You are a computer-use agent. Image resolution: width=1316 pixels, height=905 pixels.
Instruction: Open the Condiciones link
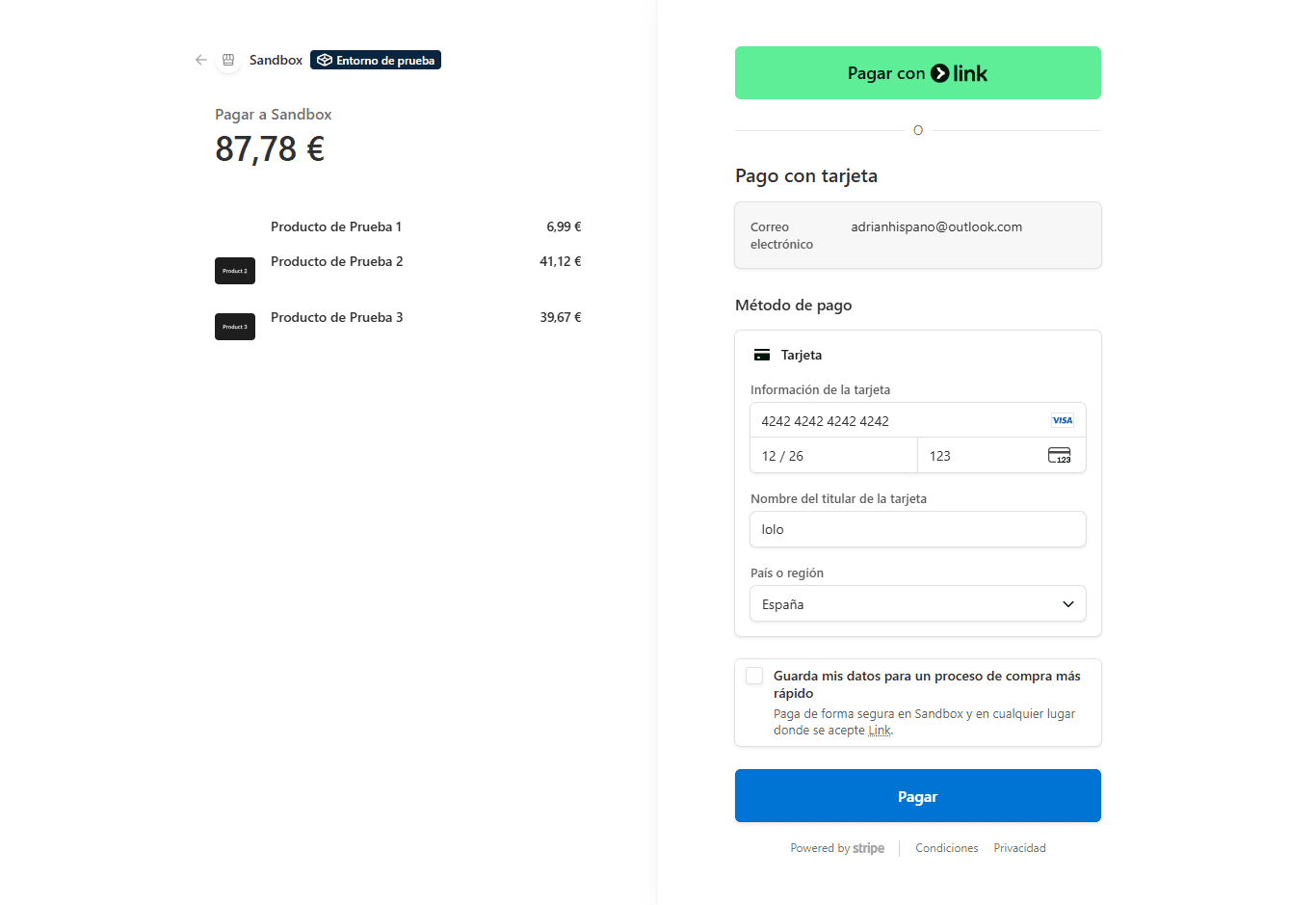(947, 848)
